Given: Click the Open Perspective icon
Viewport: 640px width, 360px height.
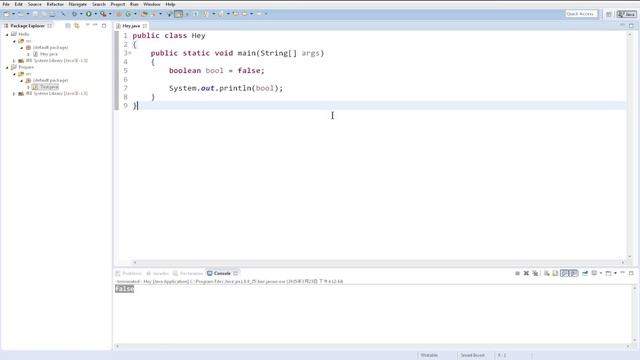Looking at the screenshot, I should point(609,14).
